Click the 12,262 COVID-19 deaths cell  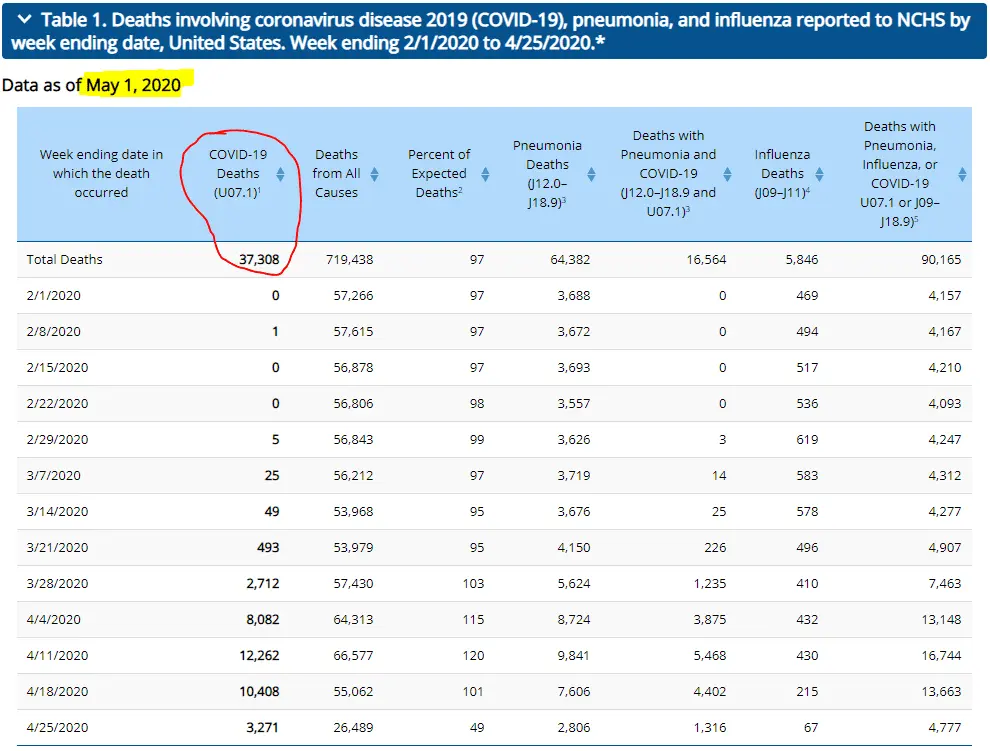[x=258, y=656]
